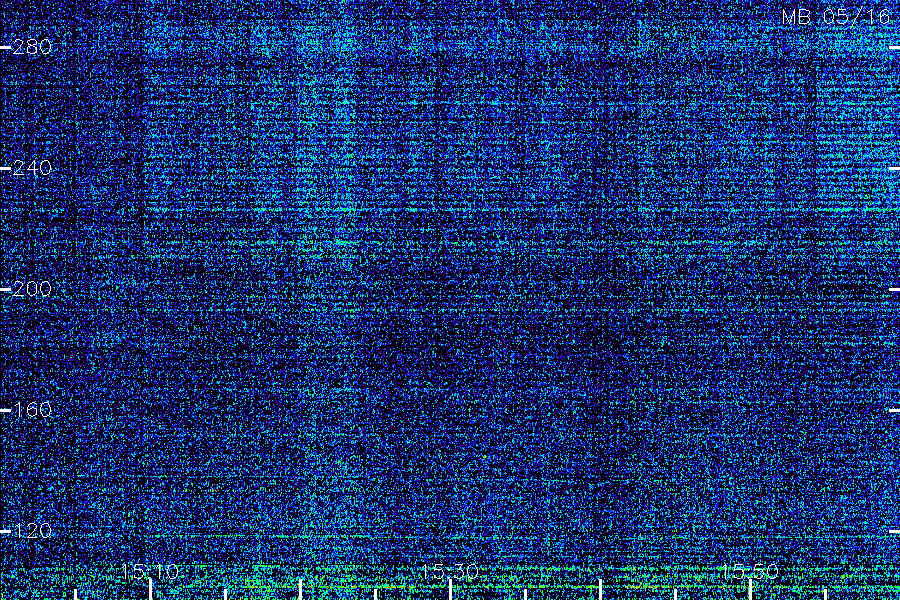Select the 15:50 time axis label
The image size is (900, 600).
[750, 572]
